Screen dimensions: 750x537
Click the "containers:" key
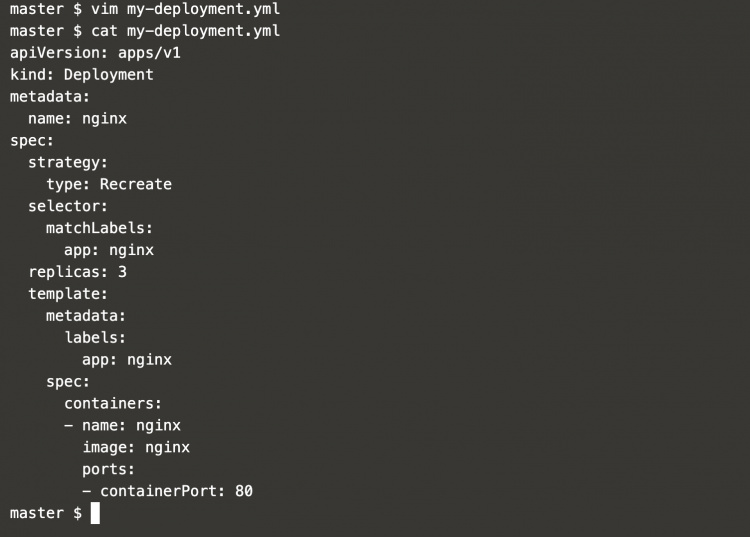pos(113,403)
